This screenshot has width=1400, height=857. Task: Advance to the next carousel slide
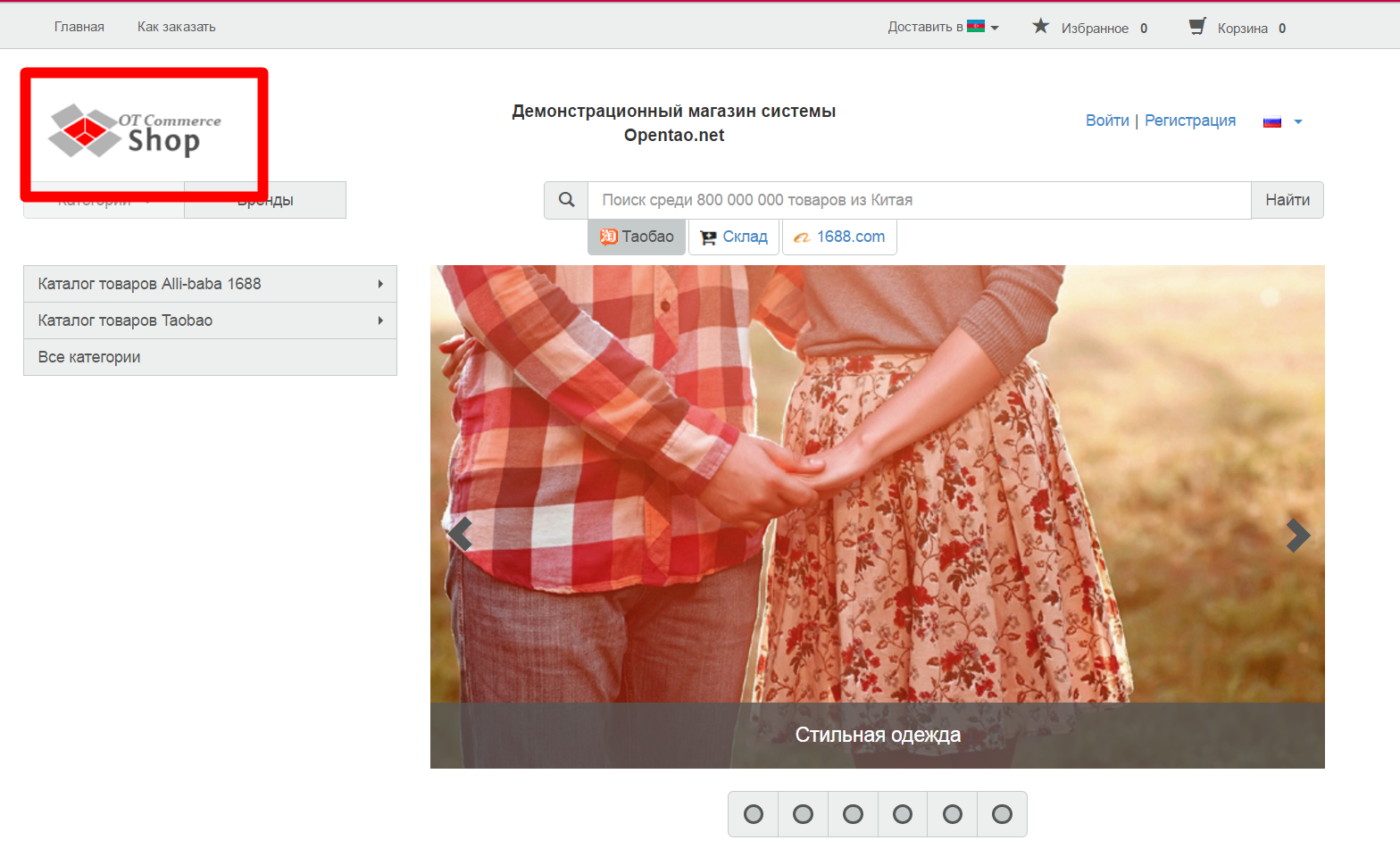tap(1297, 535)
